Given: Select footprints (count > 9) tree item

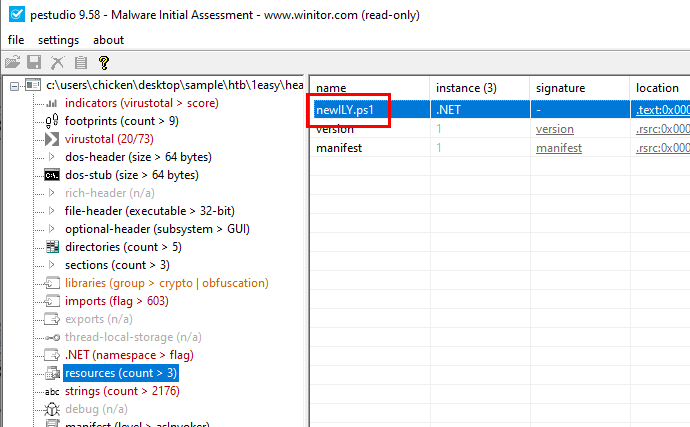Looking at the screenshot, I should [x=121, y=121].
